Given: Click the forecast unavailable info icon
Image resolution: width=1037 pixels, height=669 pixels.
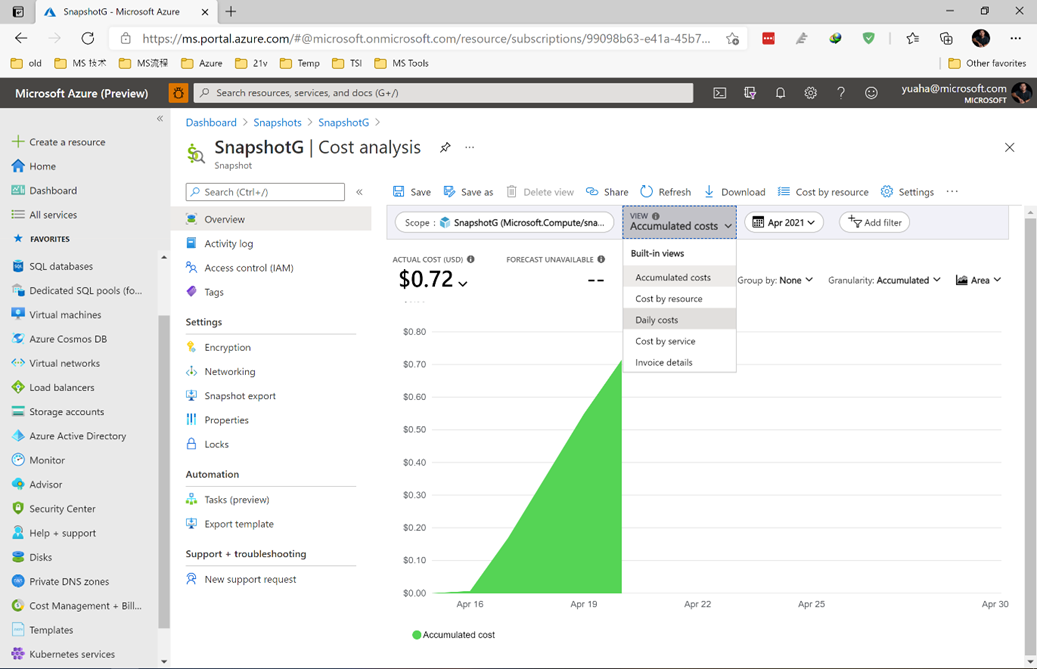Looking at the screenshot, I should [601, 259].
